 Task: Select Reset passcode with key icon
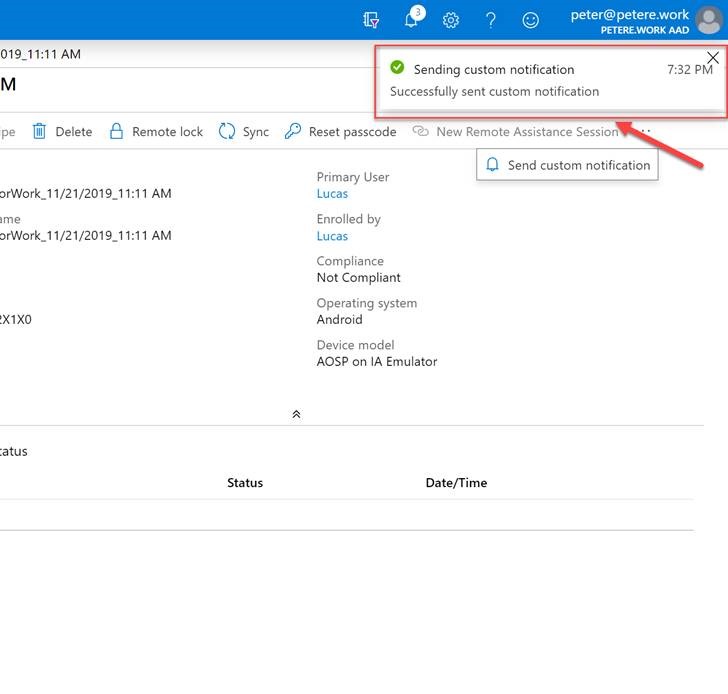pyautogui.click(x=340, y=132)
